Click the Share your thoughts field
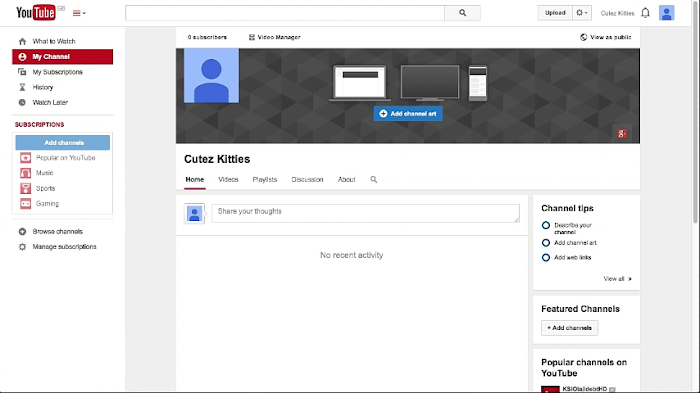This screenshot has width=700, height=393. [x=365, y=213]
